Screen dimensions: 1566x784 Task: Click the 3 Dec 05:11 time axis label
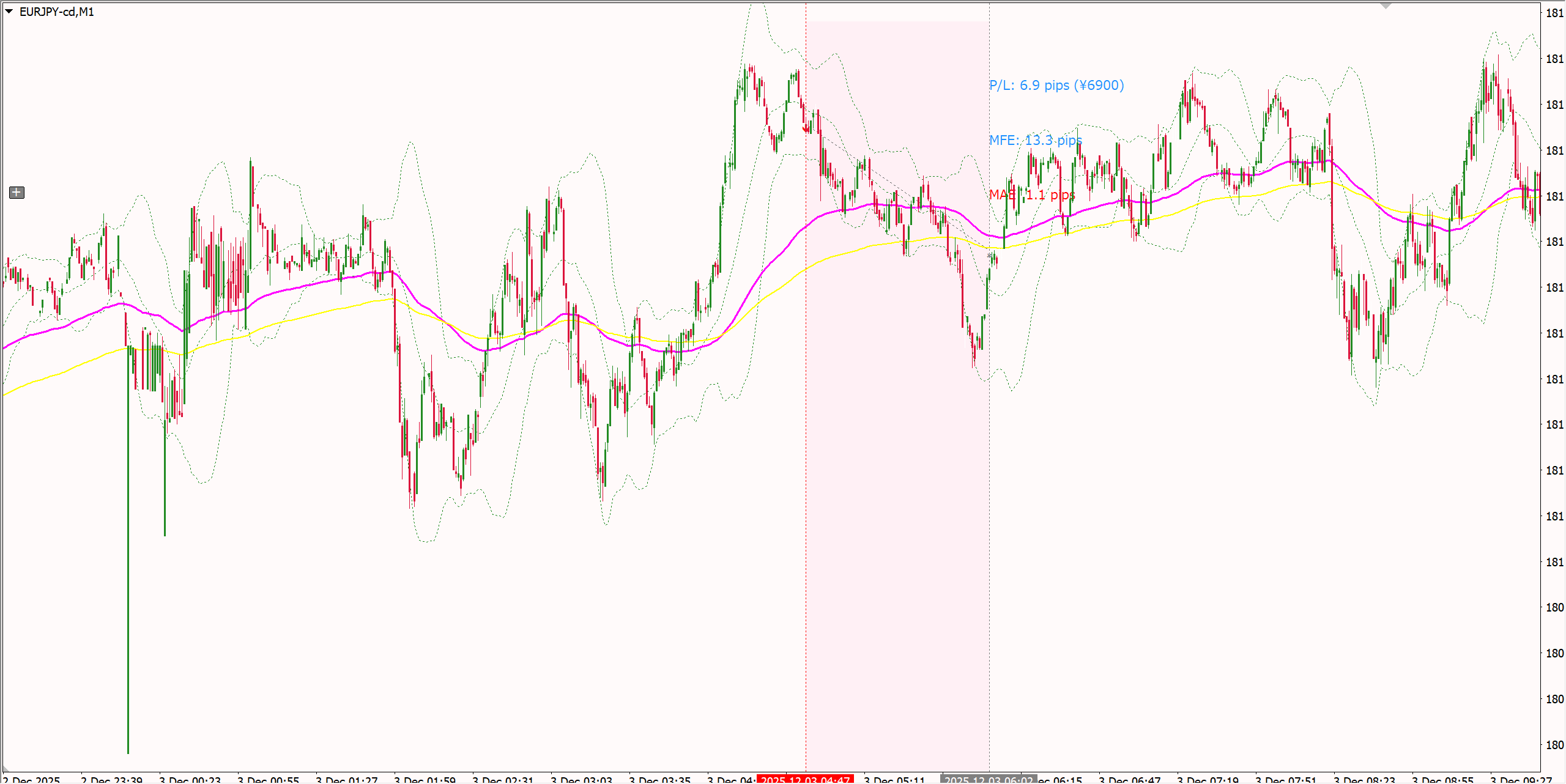[894, 779]
